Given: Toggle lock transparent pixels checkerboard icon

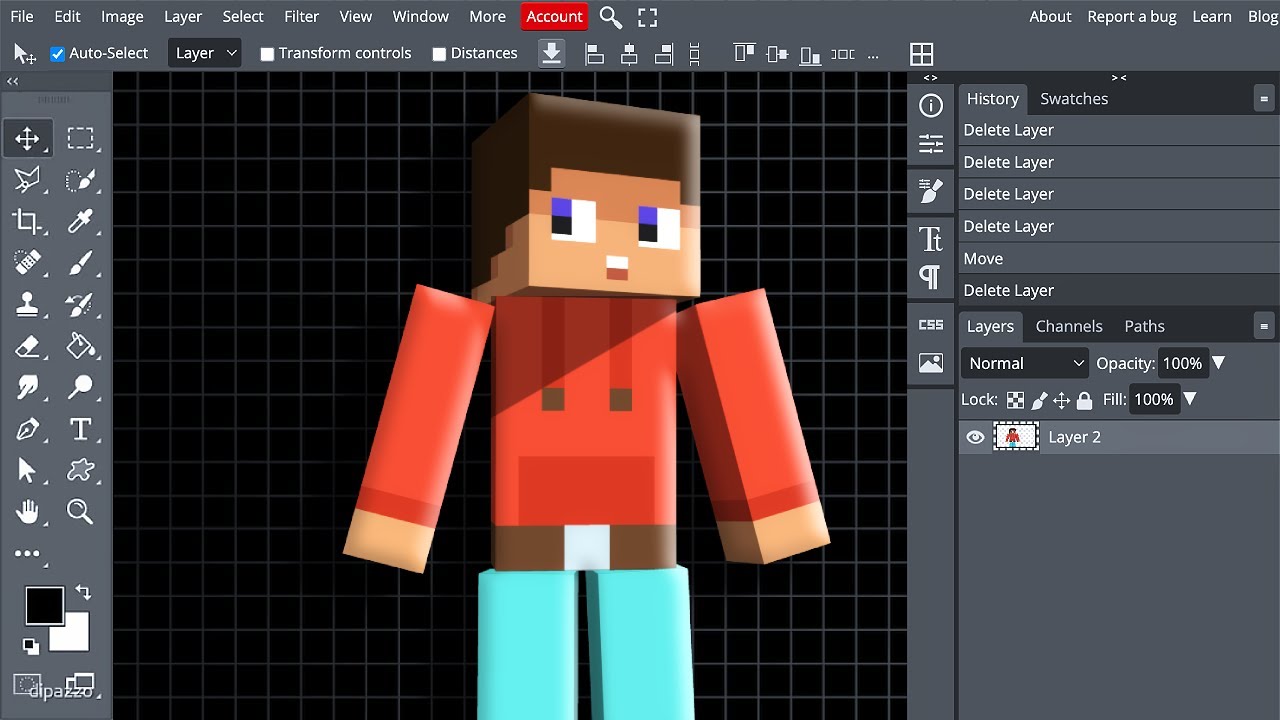Looking at the screenshot, I should 1015,400.
